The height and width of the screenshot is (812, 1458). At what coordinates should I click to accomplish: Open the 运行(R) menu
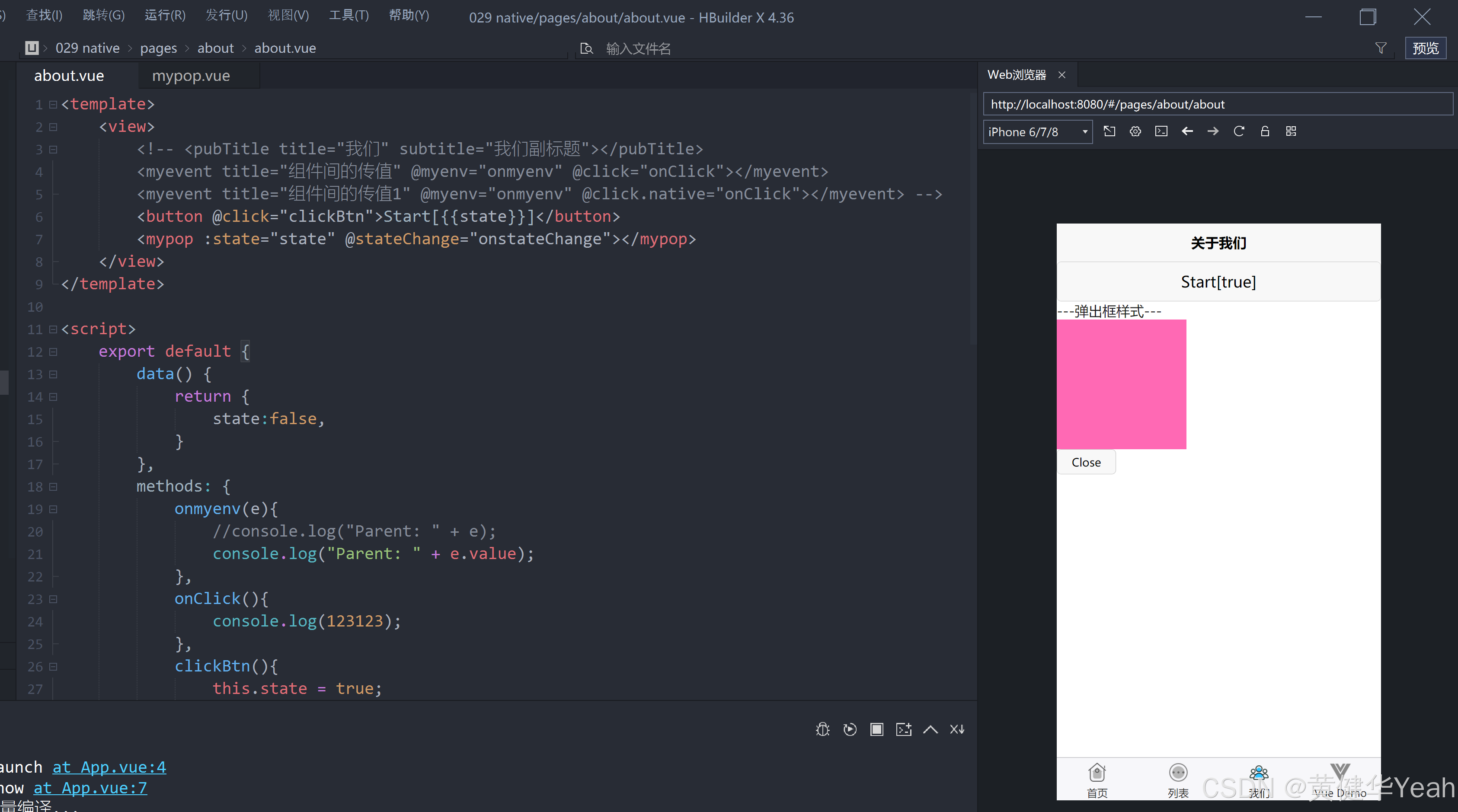165,15
